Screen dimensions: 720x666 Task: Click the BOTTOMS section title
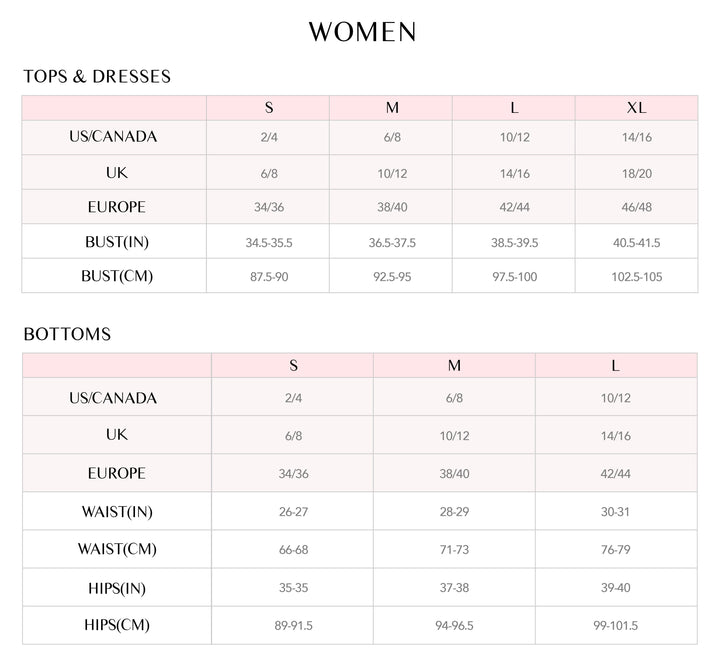(x=67, y=334)
